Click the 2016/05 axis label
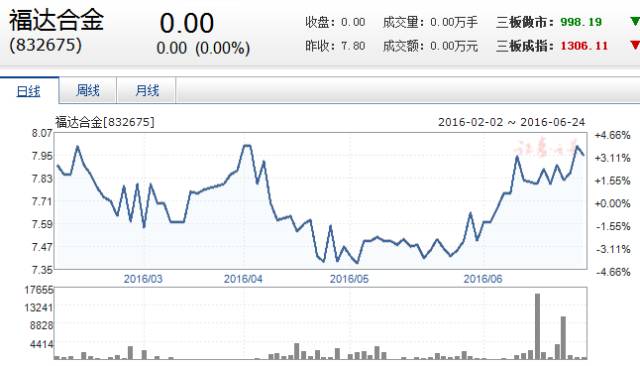640x366 pixels. pos(349,279)
